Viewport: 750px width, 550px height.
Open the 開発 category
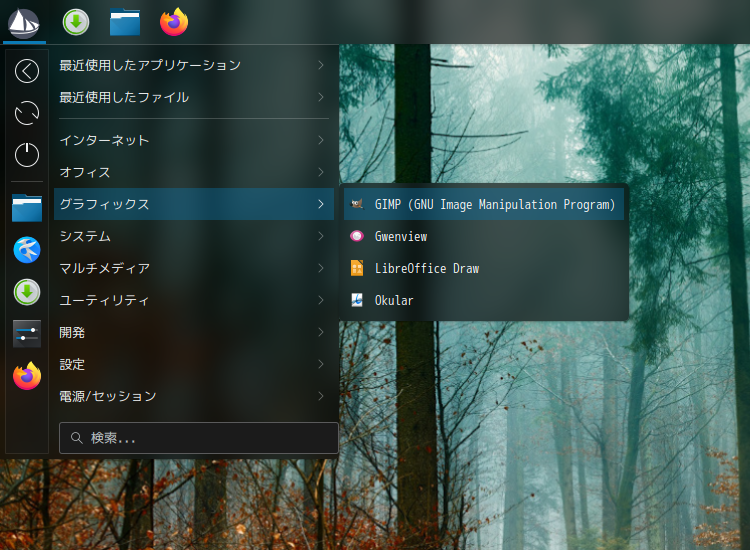point(194,332)
